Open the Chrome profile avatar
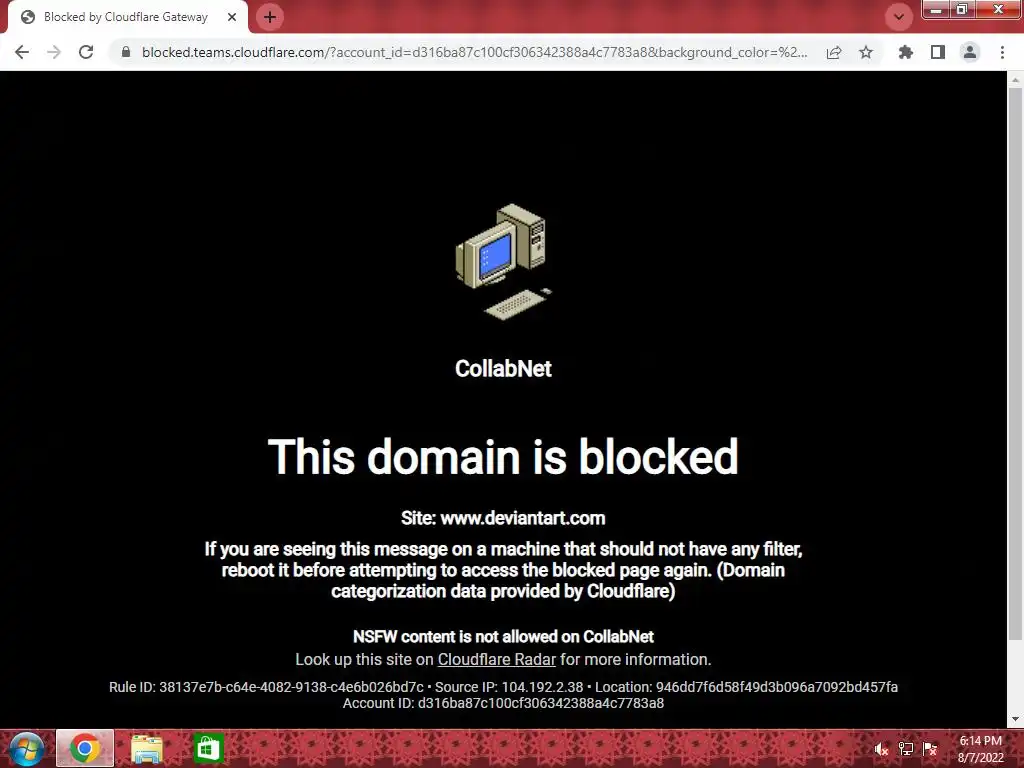The image size is (1024, 768). point(970,52)
